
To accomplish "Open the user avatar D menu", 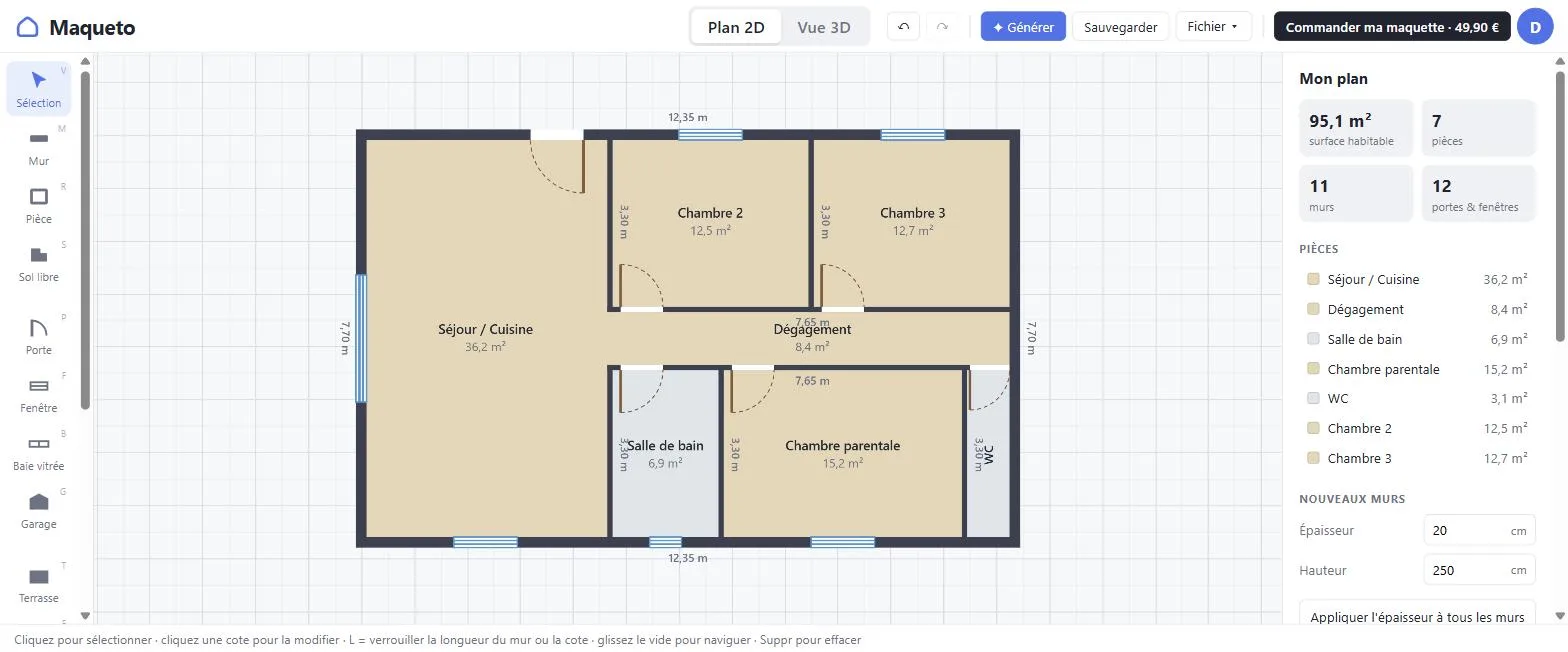I will coord(1535,27).
